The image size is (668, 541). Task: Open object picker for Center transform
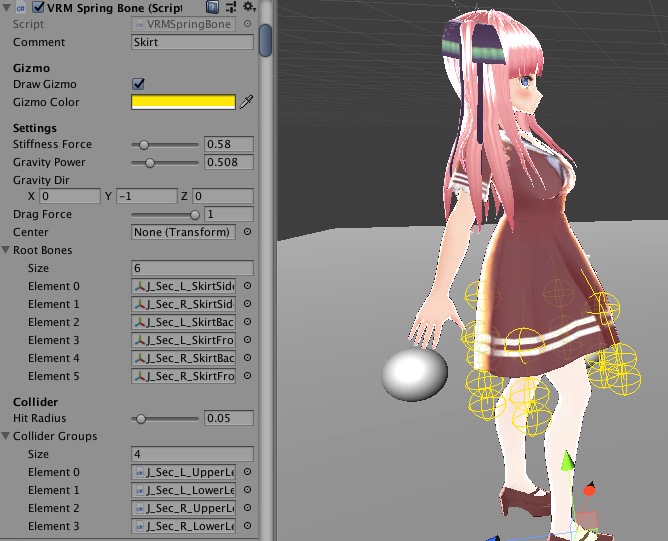click(x=248, y=232)
